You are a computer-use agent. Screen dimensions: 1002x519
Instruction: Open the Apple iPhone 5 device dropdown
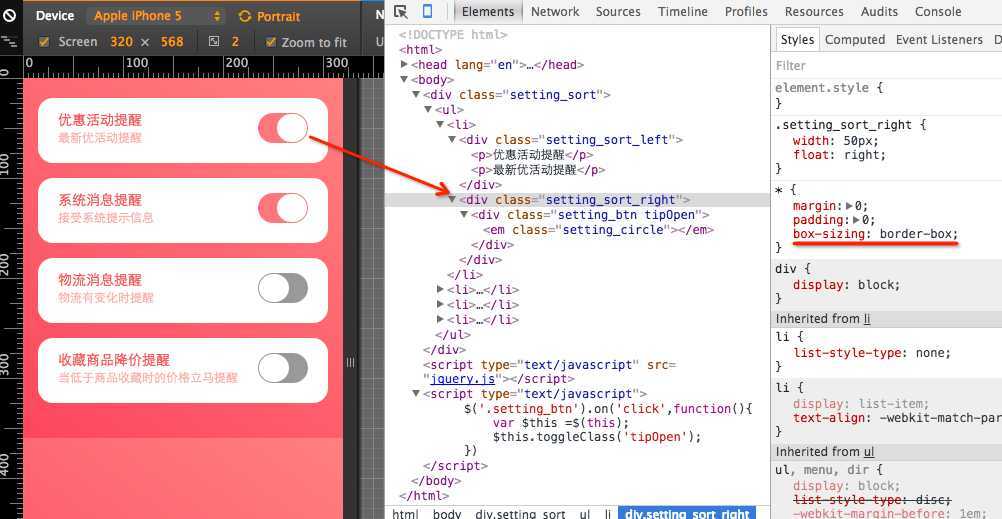click(x=158, y=16)
